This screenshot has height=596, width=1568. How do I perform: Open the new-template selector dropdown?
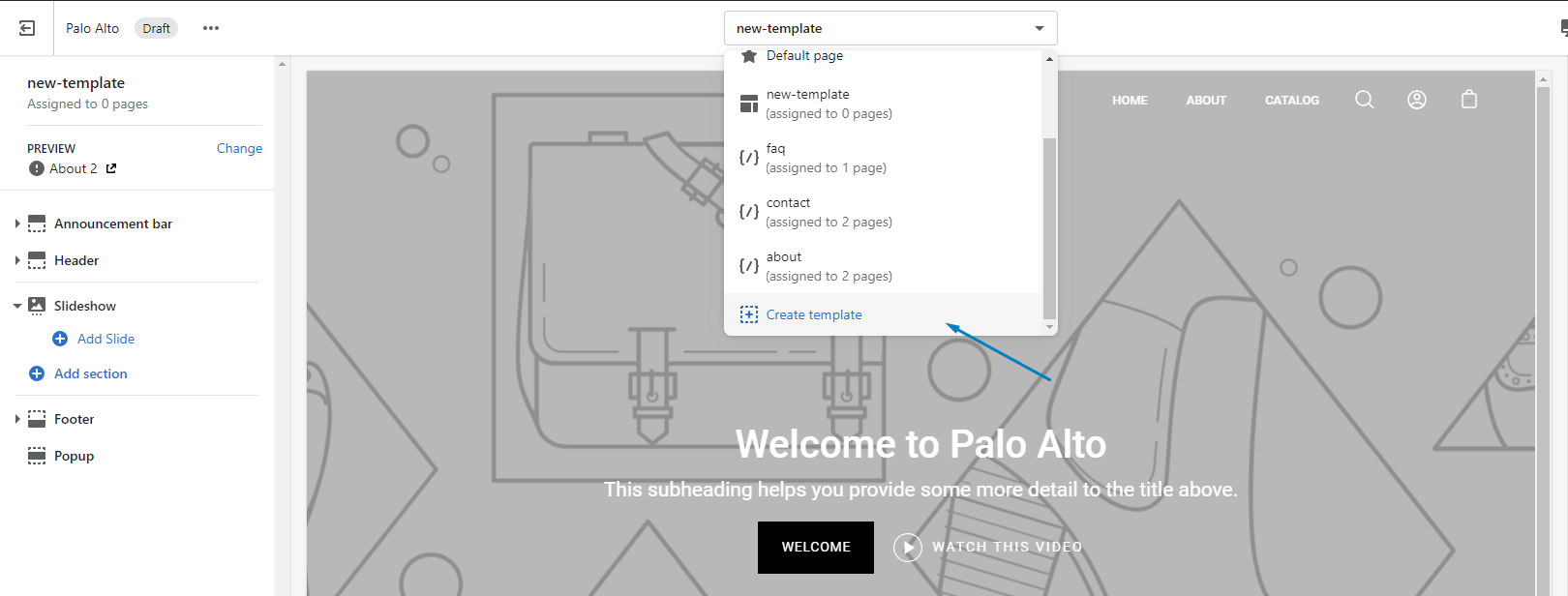click(x=890, y=28)
